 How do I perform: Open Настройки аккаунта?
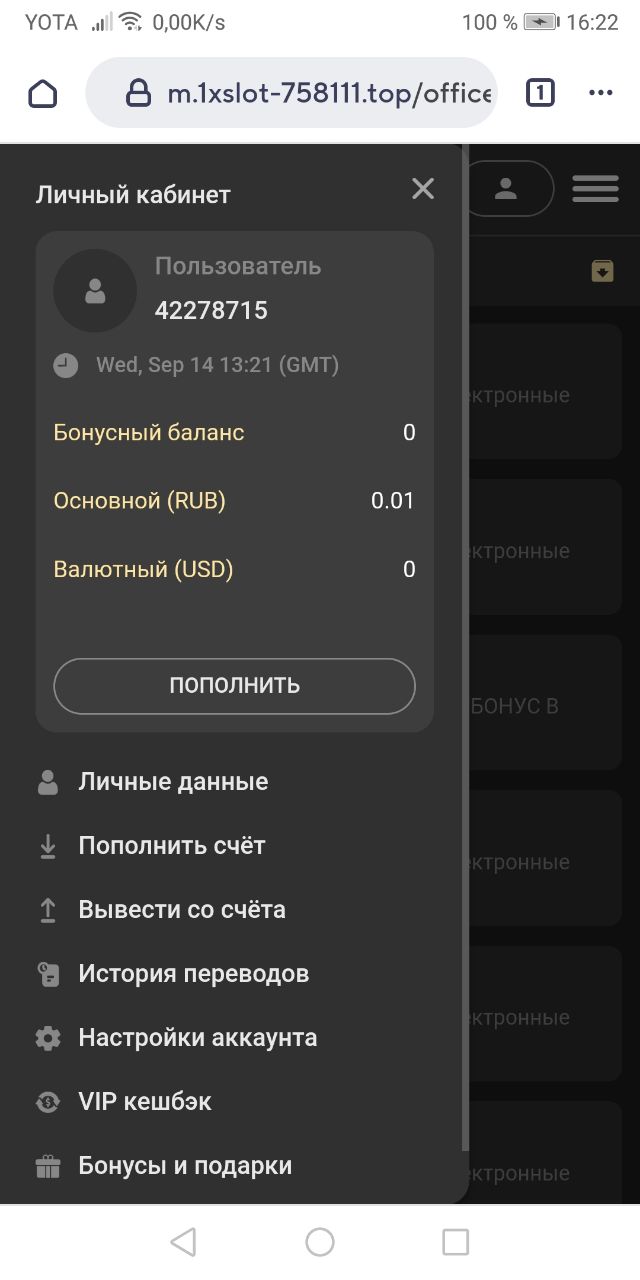tap(198, 1038)
